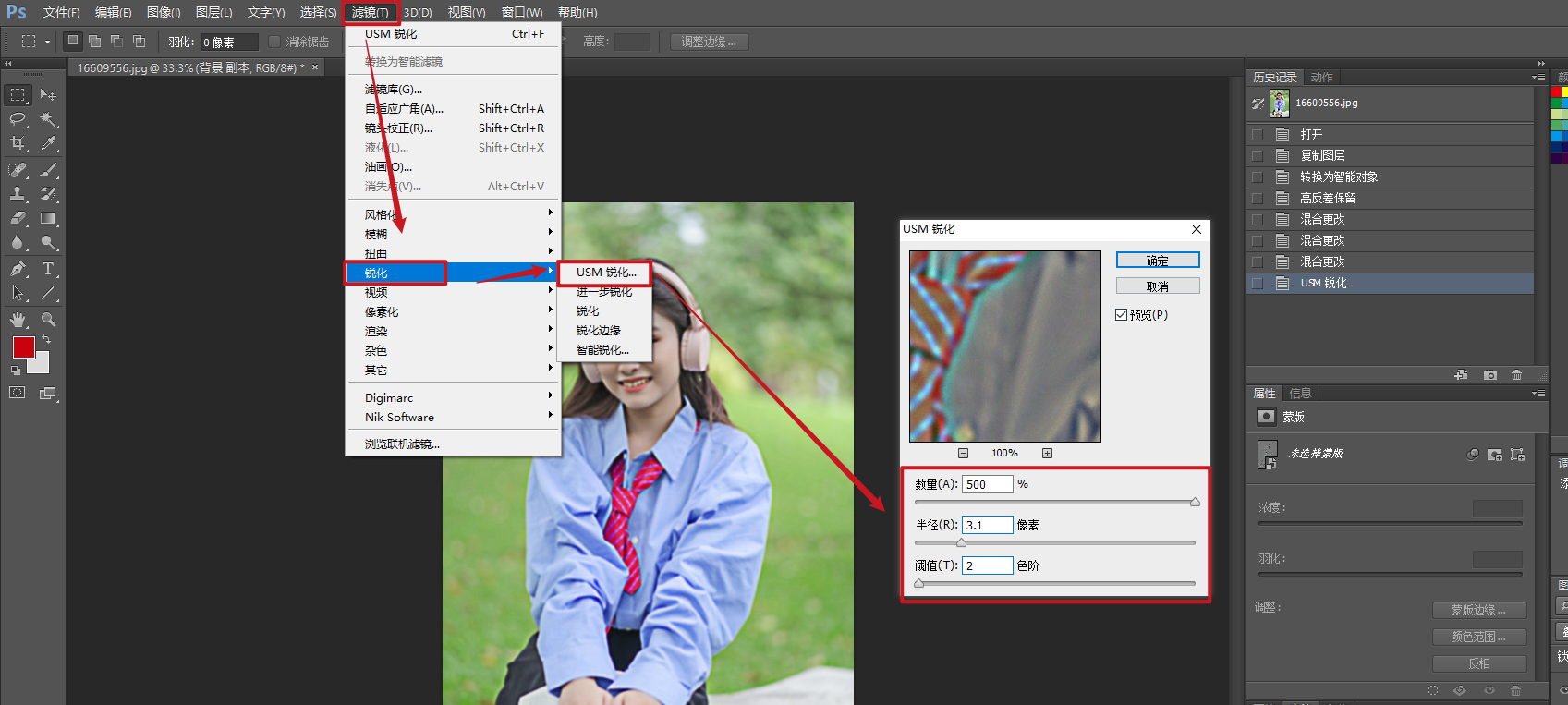The height and width of the screenshot is (705, 1568).
Task: Delete current state in History panel
Action: click(x=1516, y=375)
